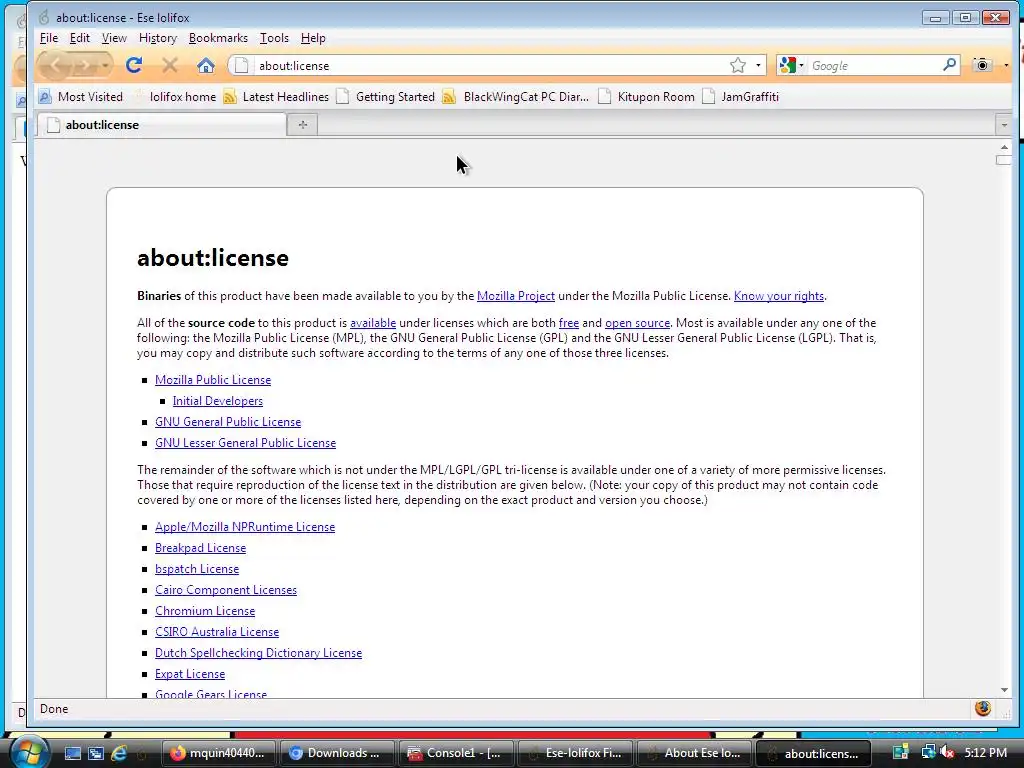The image size is (1024, 768).
Task: Open Most Visited bookmarks folder
Action: click(x=81, y=97)
